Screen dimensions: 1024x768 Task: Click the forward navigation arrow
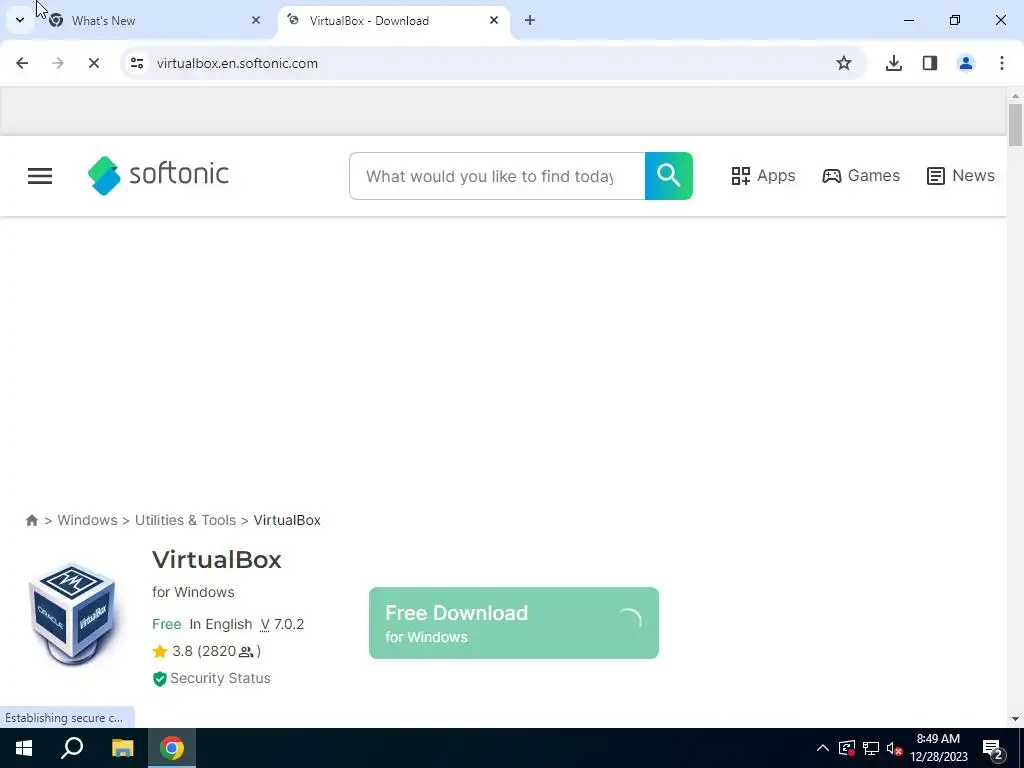58,63
